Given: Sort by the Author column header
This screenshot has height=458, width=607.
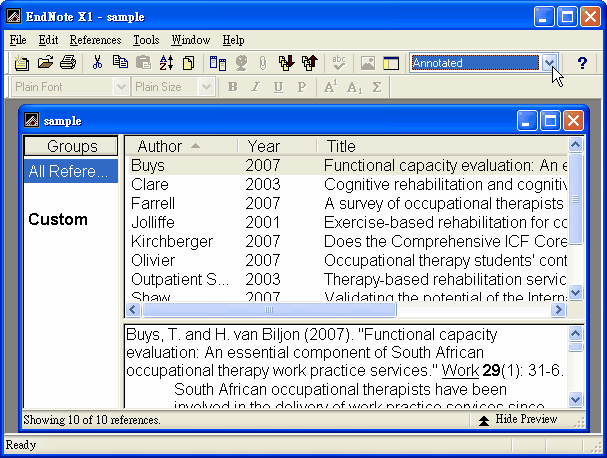Looking at the screenshot, I should [181, 146].
